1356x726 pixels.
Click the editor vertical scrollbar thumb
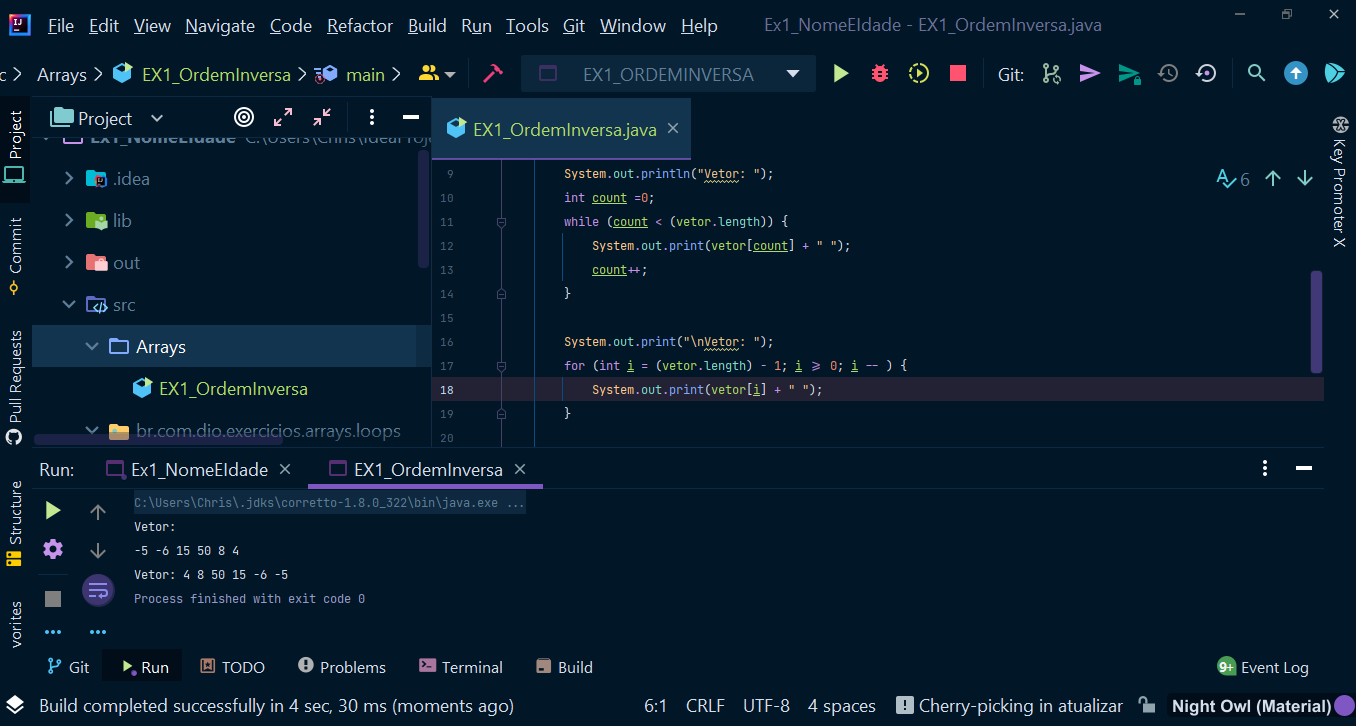pos(1317,322)
